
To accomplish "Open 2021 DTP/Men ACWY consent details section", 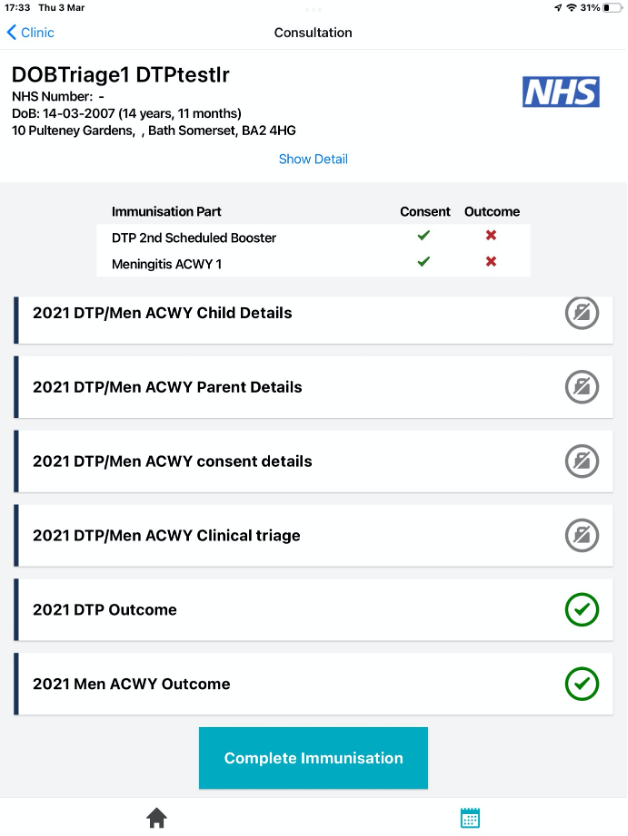I will point(172,461).
